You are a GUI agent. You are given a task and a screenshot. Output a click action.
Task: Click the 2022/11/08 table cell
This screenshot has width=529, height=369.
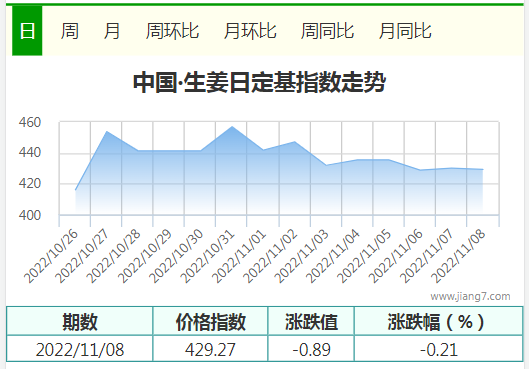tap(80, 349)
